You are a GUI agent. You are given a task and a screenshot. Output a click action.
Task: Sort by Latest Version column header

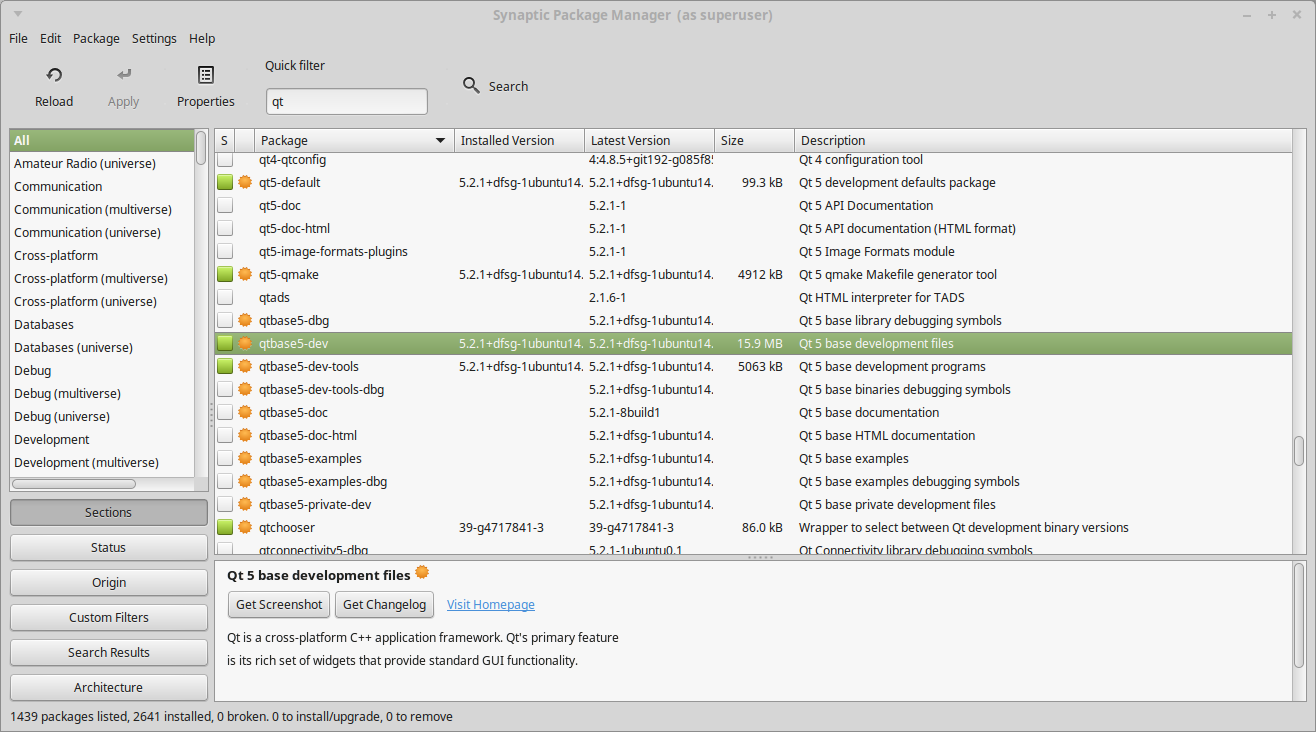click(x=650, y=141)
